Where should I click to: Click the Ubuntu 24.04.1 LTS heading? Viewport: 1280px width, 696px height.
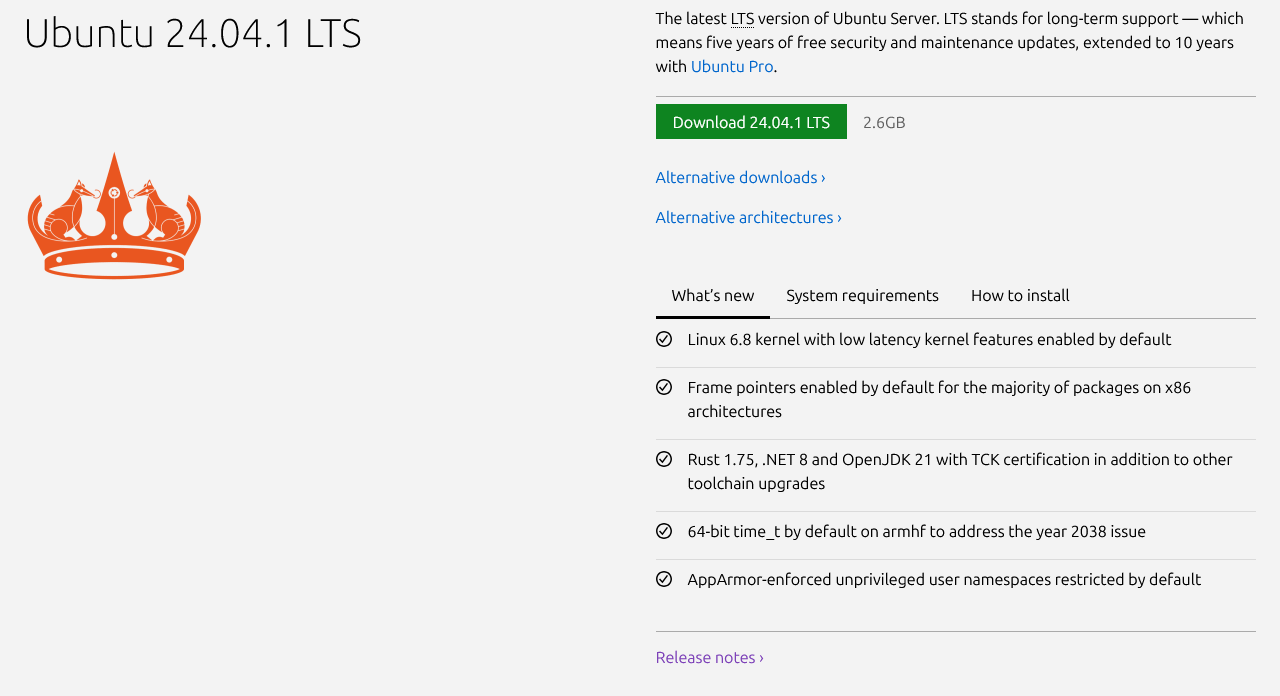tap(193, 33)
